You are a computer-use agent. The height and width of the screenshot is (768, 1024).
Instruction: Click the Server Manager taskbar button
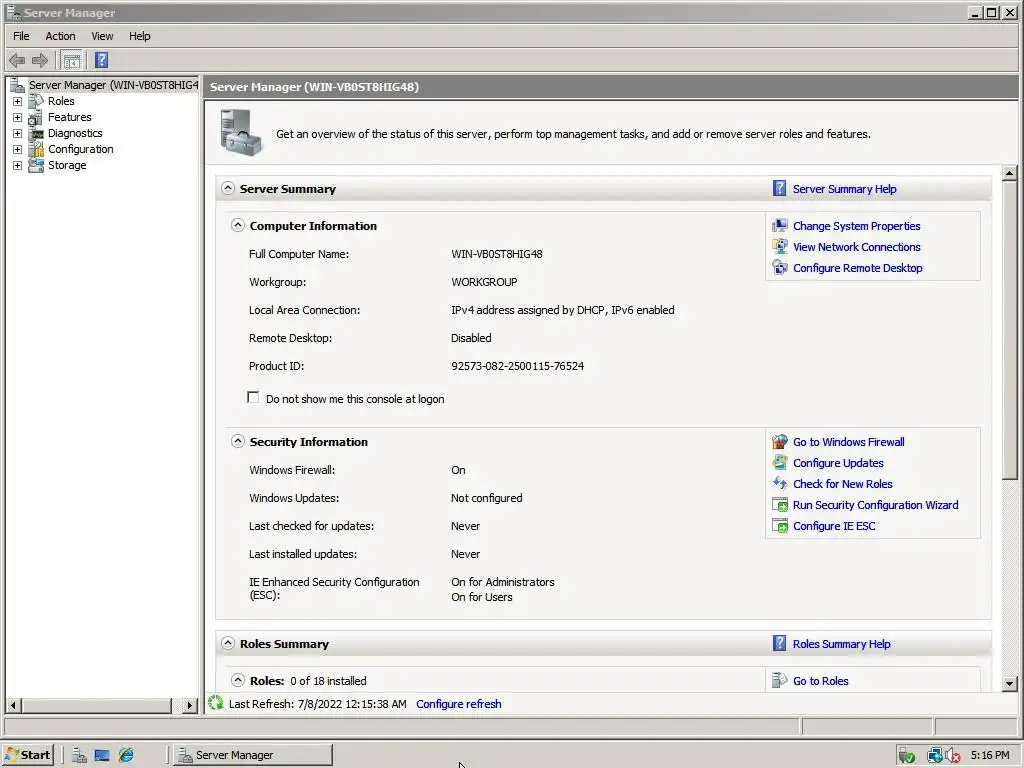click(253, 755)
